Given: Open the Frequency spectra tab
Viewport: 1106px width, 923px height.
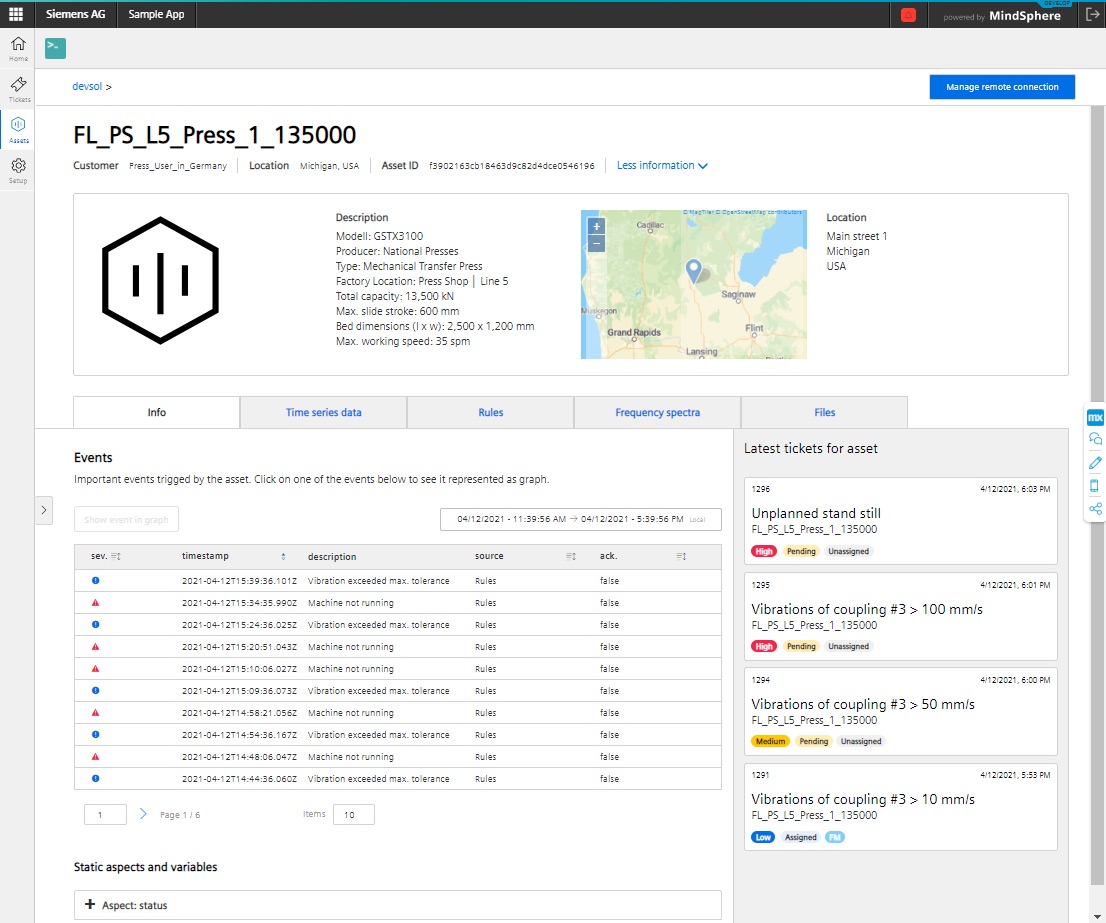Looking at the screenshot, I should 657,412.
